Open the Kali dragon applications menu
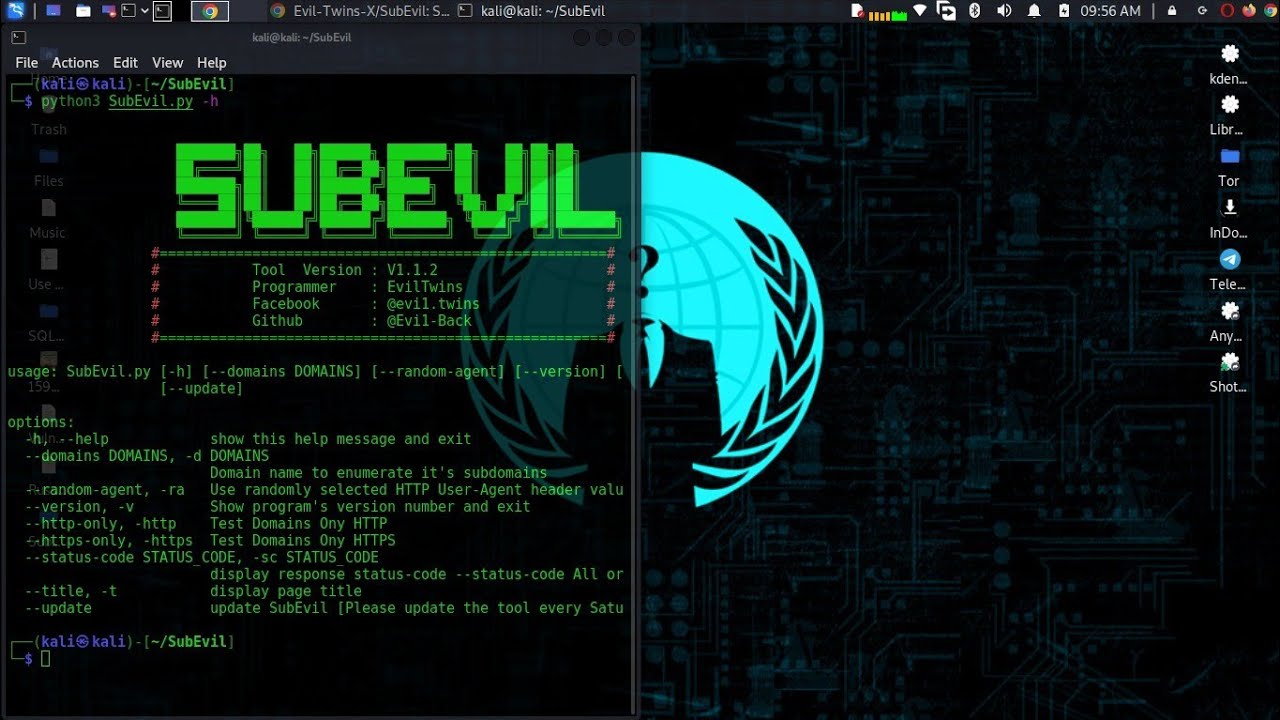Screen dimensions: 1280x720 (15, 11)
